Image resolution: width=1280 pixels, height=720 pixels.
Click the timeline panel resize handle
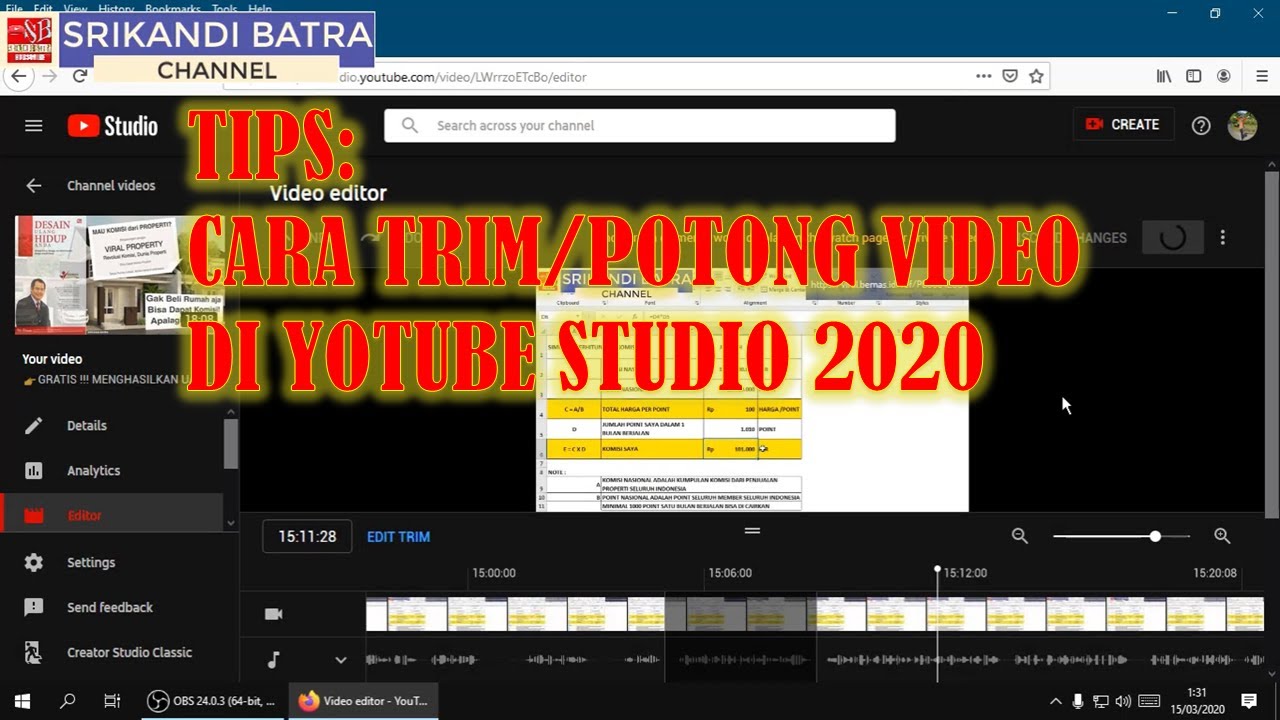pos(752,531)
